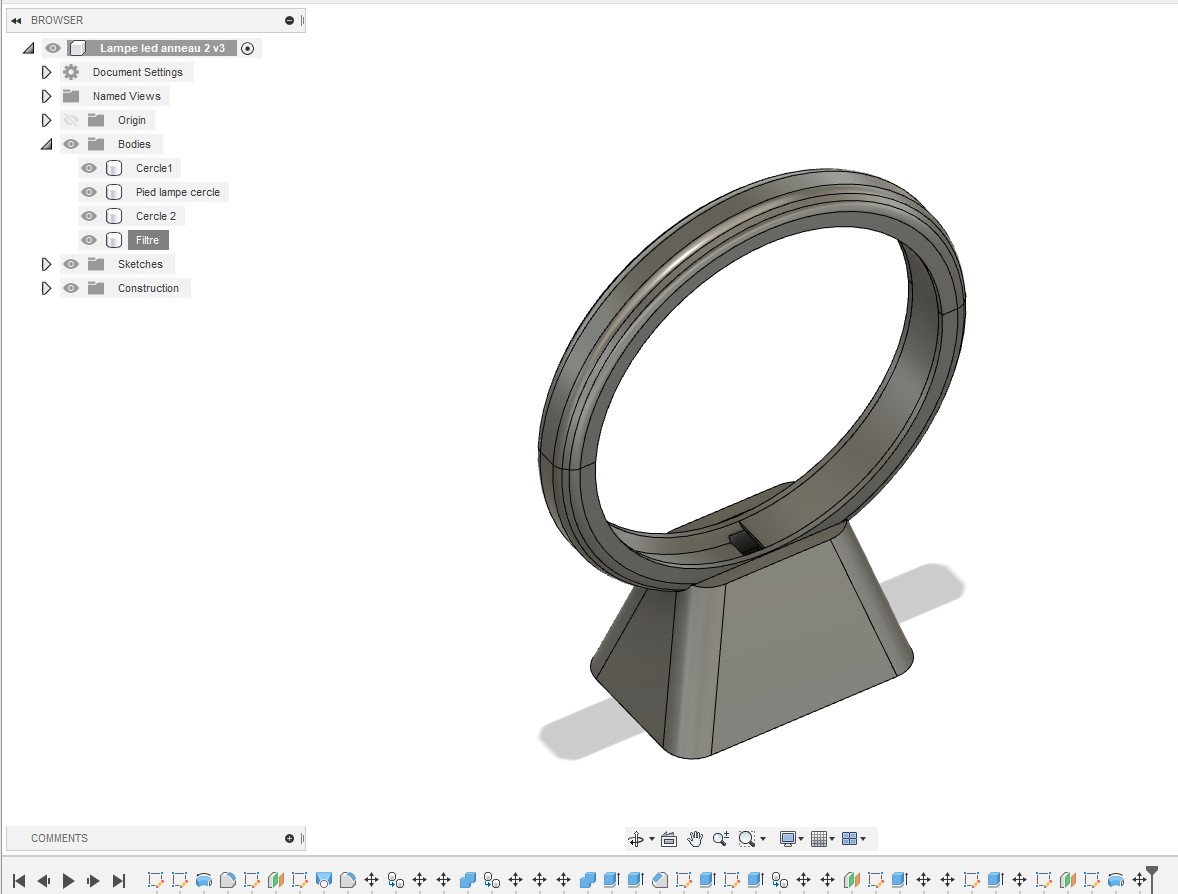
Task: Select Lampe led anneau 2 v3 root item
Action: tap(162, 48)
